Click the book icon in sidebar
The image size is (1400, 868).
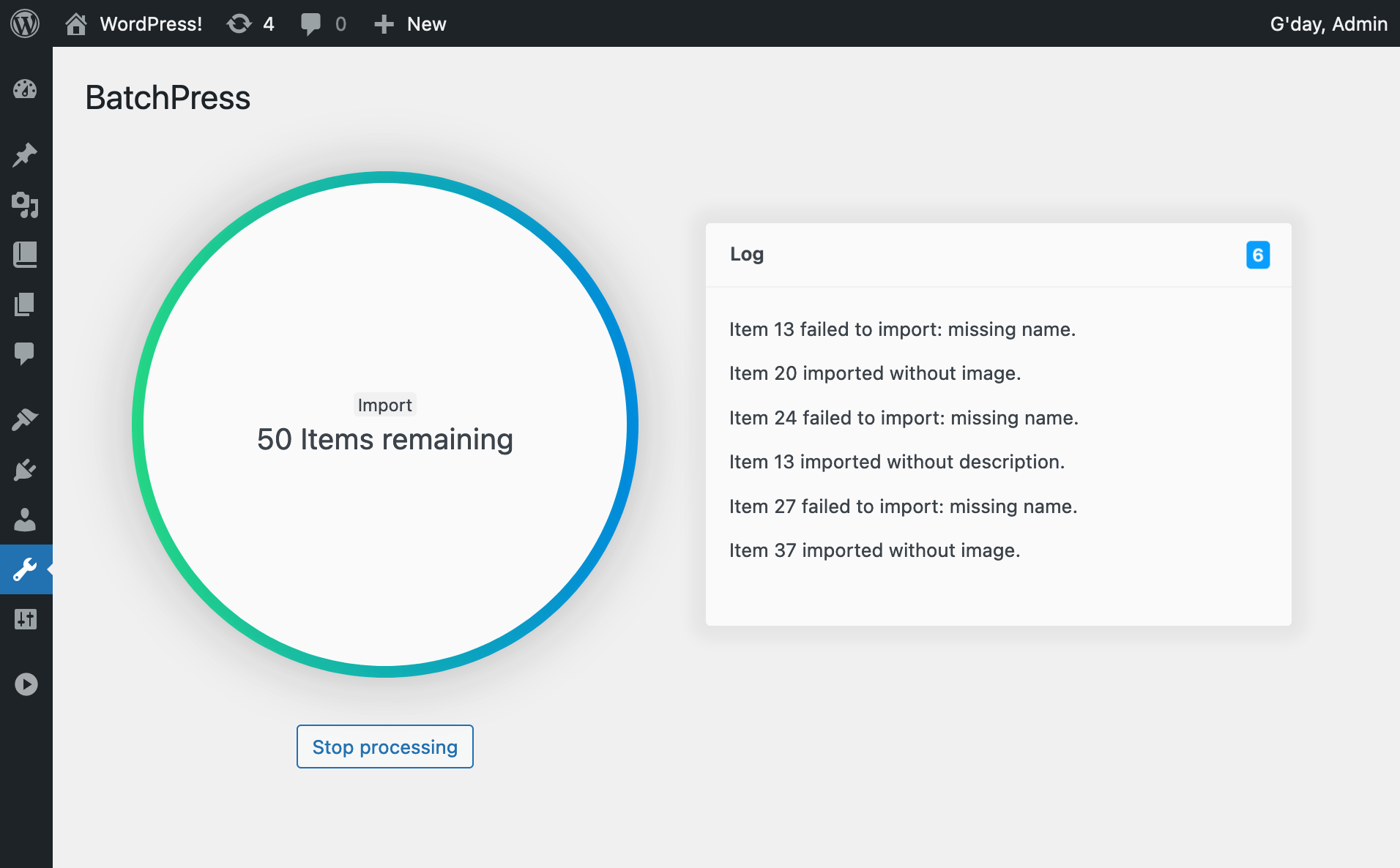pos(25,255)
